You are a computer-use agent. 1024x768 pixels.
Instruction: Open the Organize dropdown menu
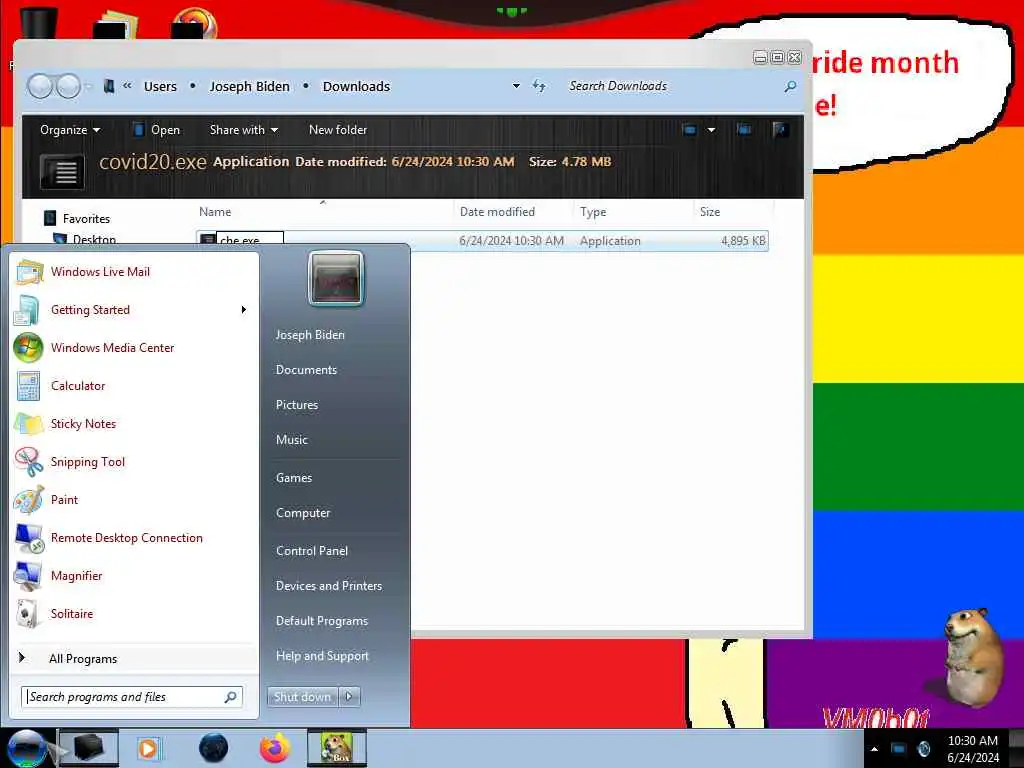(x=70, y=130)
